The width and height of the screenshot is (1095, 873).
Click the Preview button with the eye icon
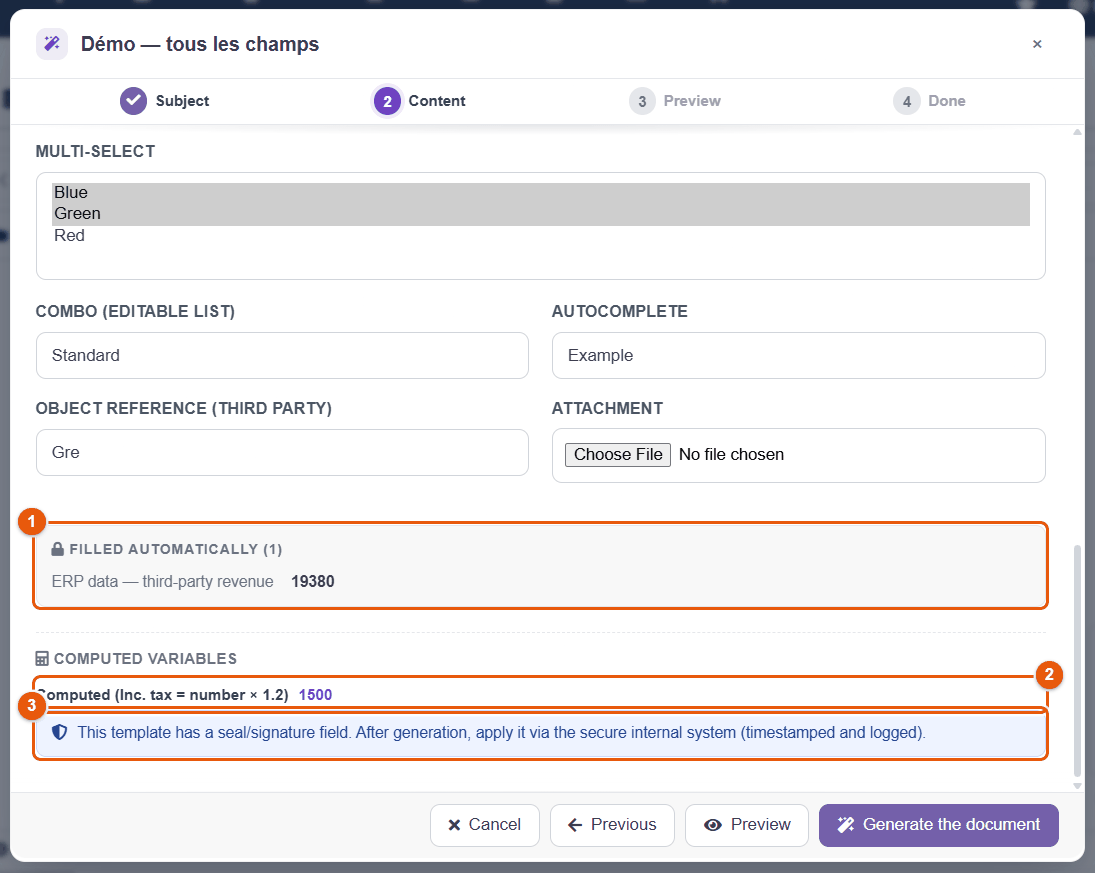click(747, 825)
